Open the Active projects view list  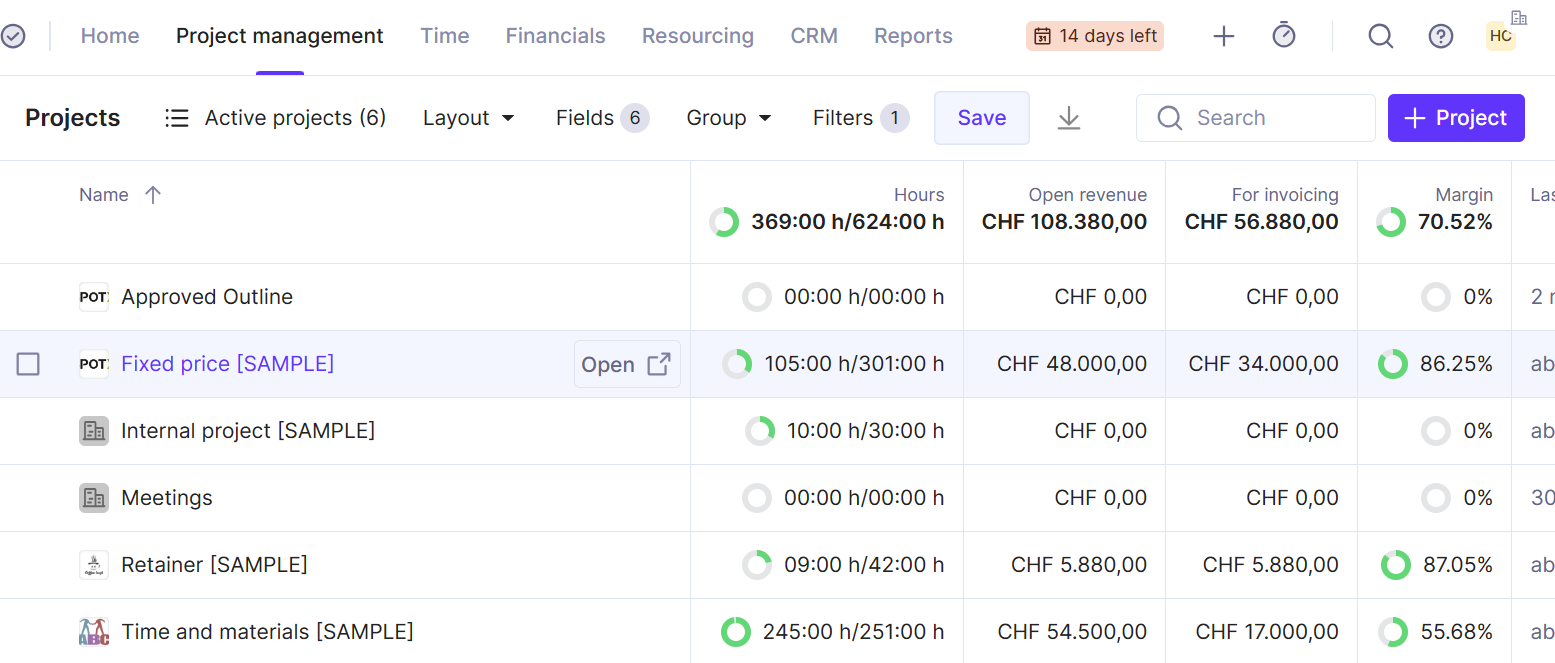[x=275, y=118]
